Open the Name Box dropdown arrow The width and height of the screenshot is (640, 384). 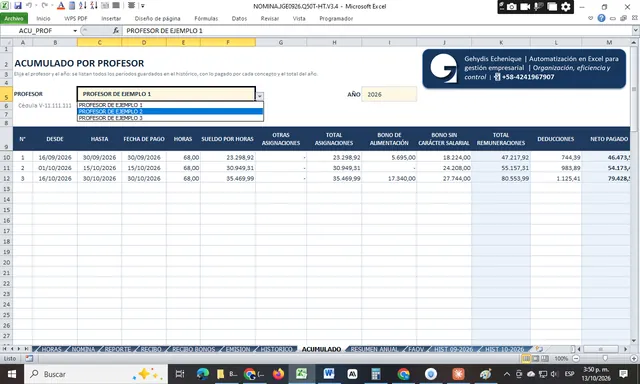pyautogui.click(x=75, y=31)
